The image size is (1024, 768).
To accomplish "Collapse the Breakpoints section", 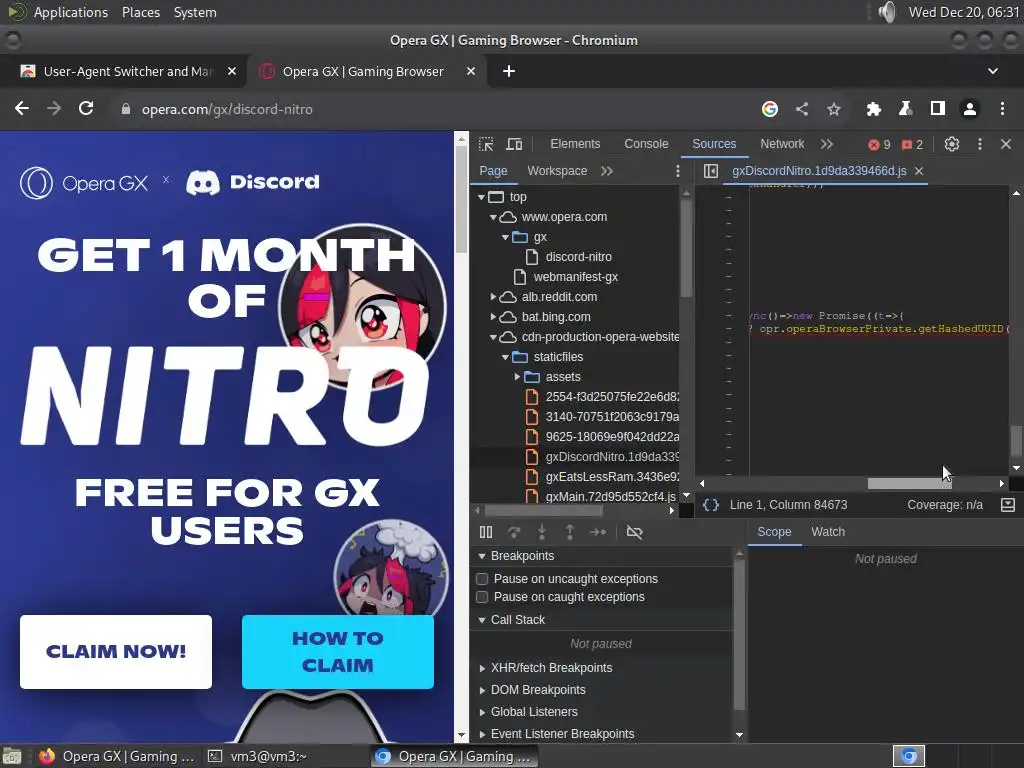I will pyautogui.click(x=482, y=556).
